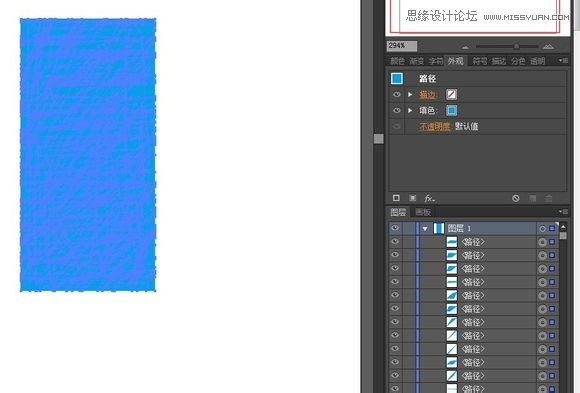580x393 pixels.
Task: Click the 294% zoom field
Action: (402, 46)
